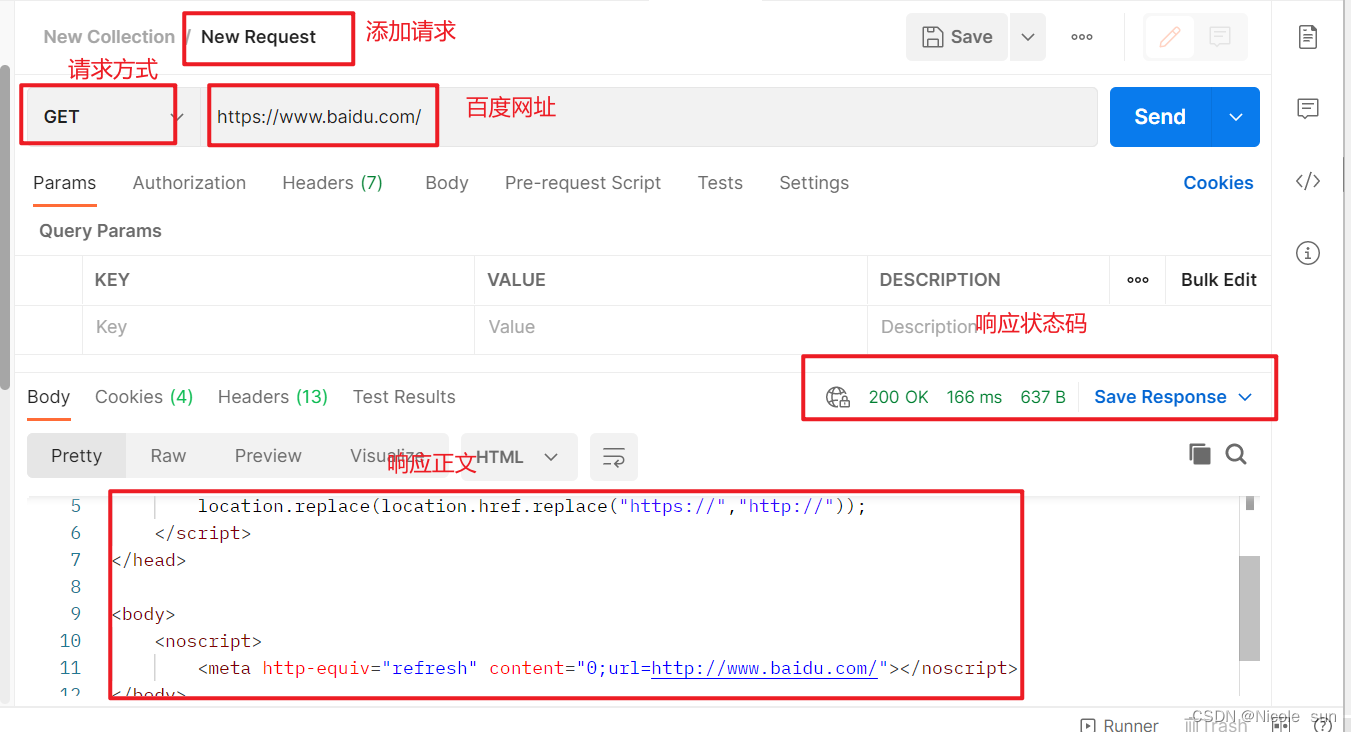
Task: Click the </head> tag on line 7
Action: pyautogui.click(x=149, y=560)
